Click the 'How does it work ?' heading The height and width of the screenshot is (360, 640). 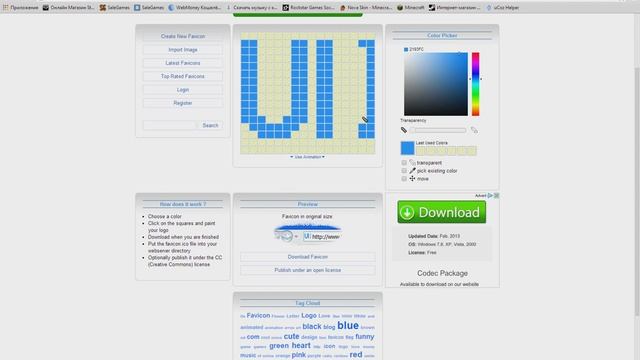click(x=183, y=204)
